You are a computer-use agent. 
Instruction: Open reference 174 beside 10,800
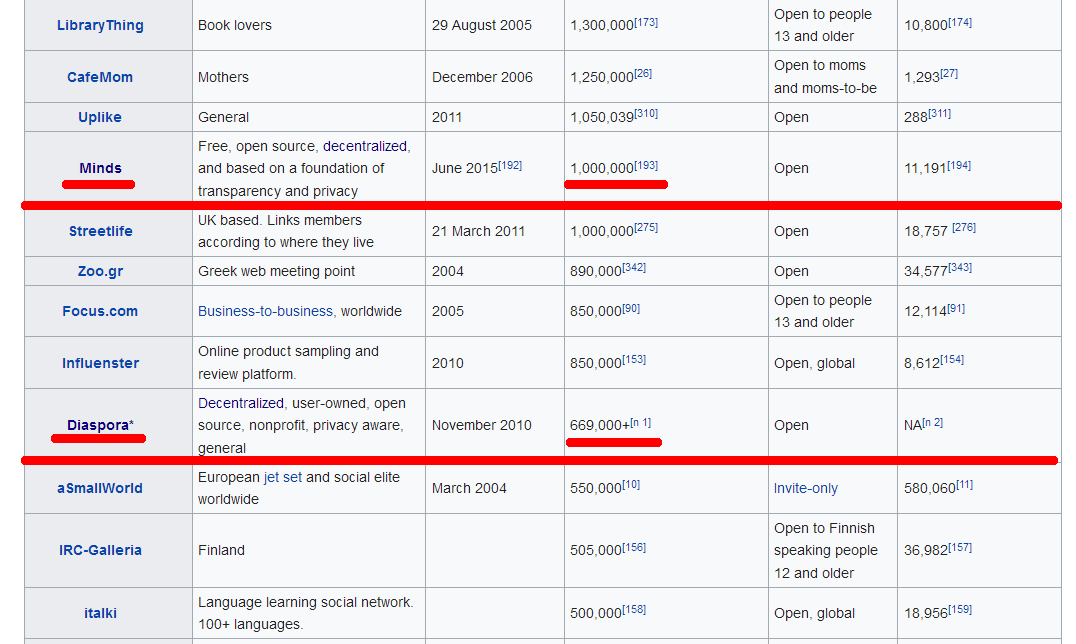point(960,22)
